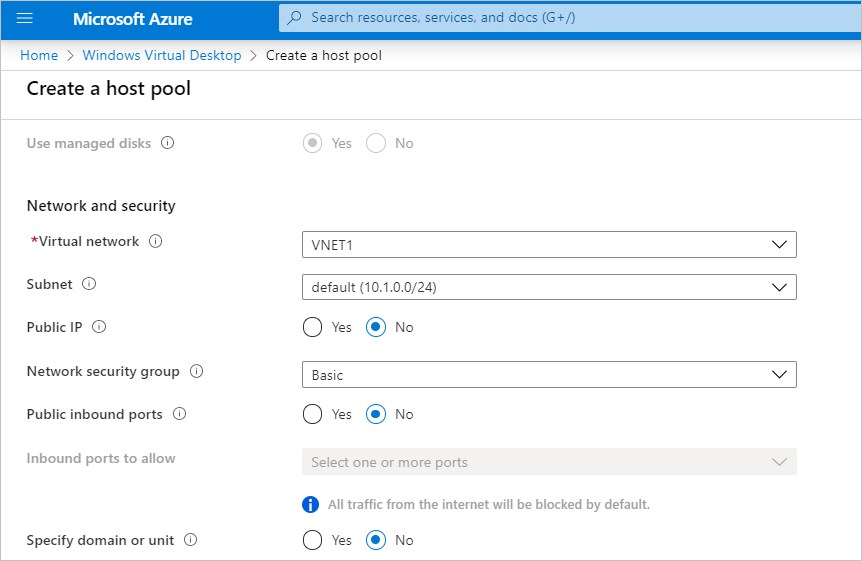Screen dimensions: 862x561
Task: Show info tooltip for Subnet
Action: point(89,284)
